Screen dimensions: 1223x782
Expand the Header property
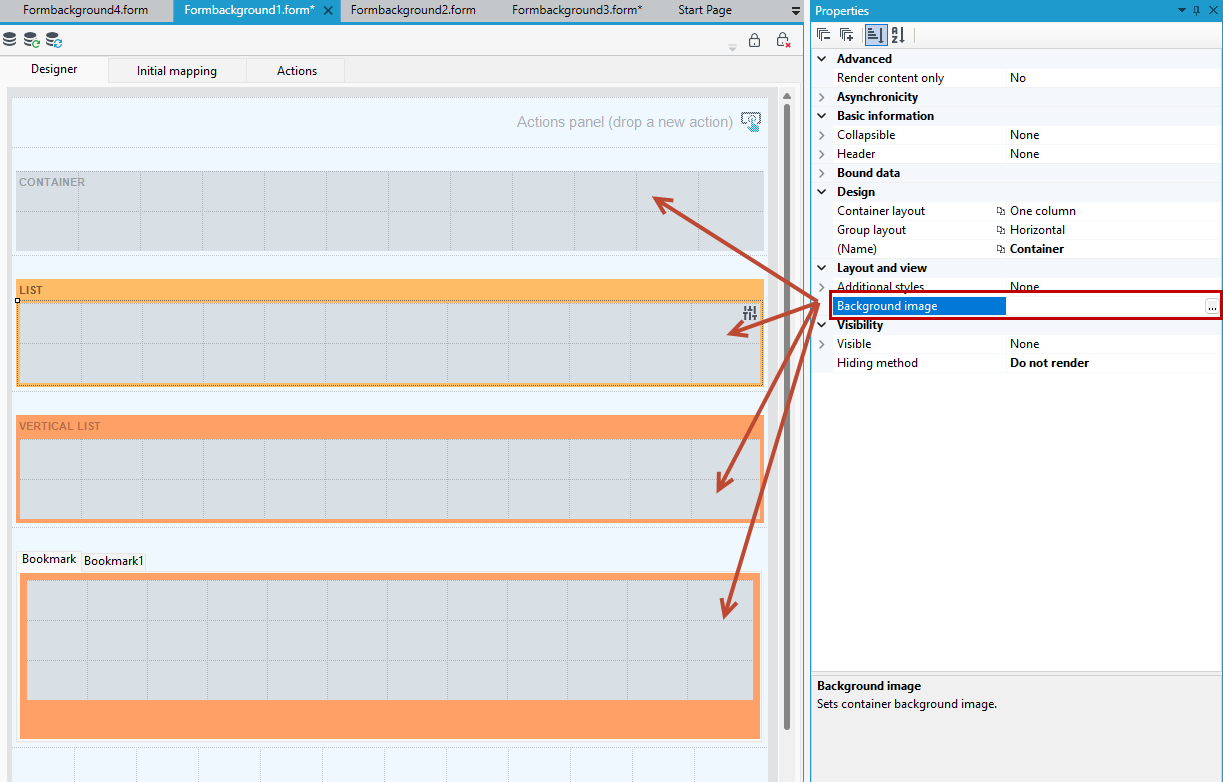822,154
